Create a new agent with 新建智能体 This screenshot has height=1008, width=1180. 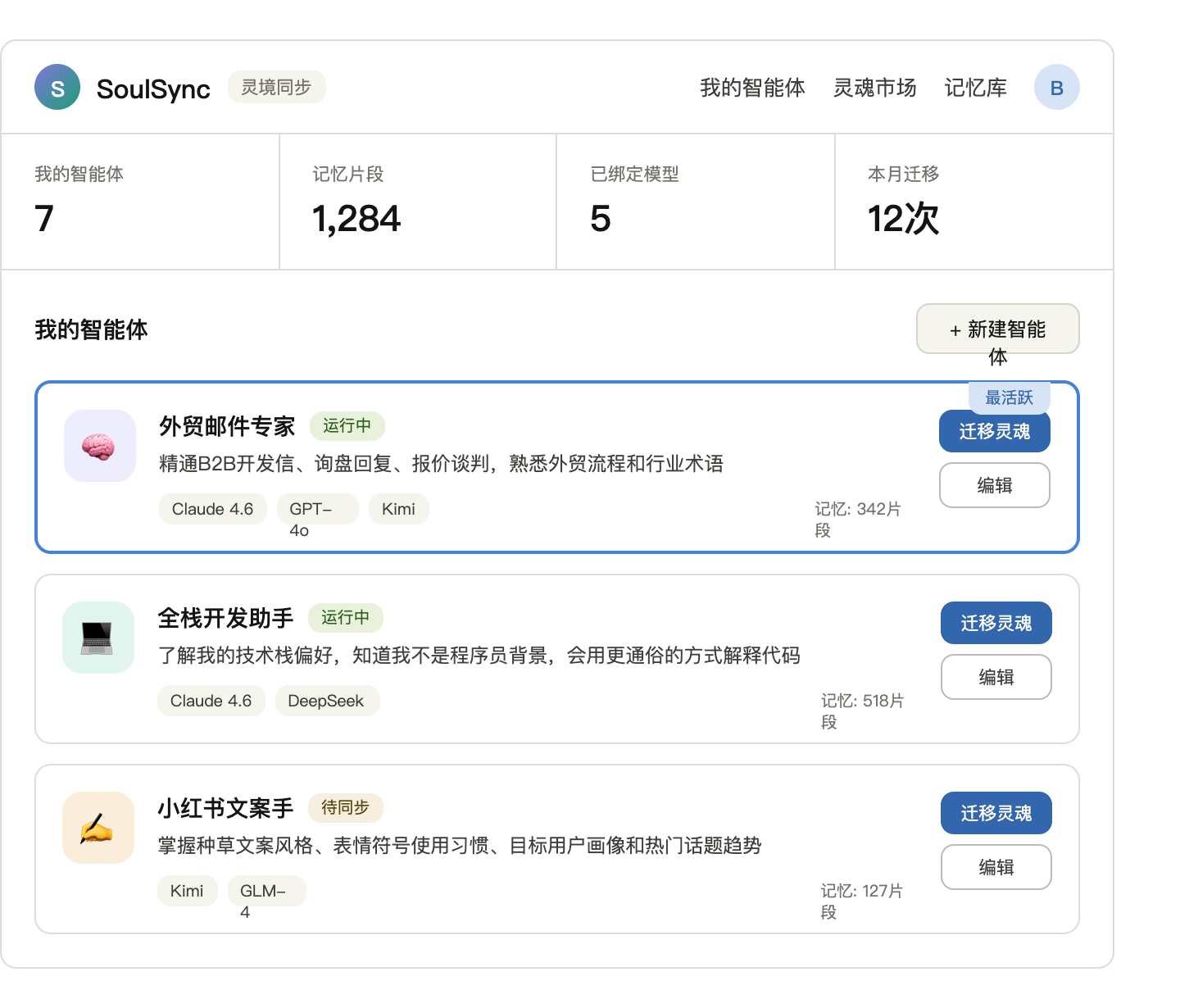click(x=997, y=329)
